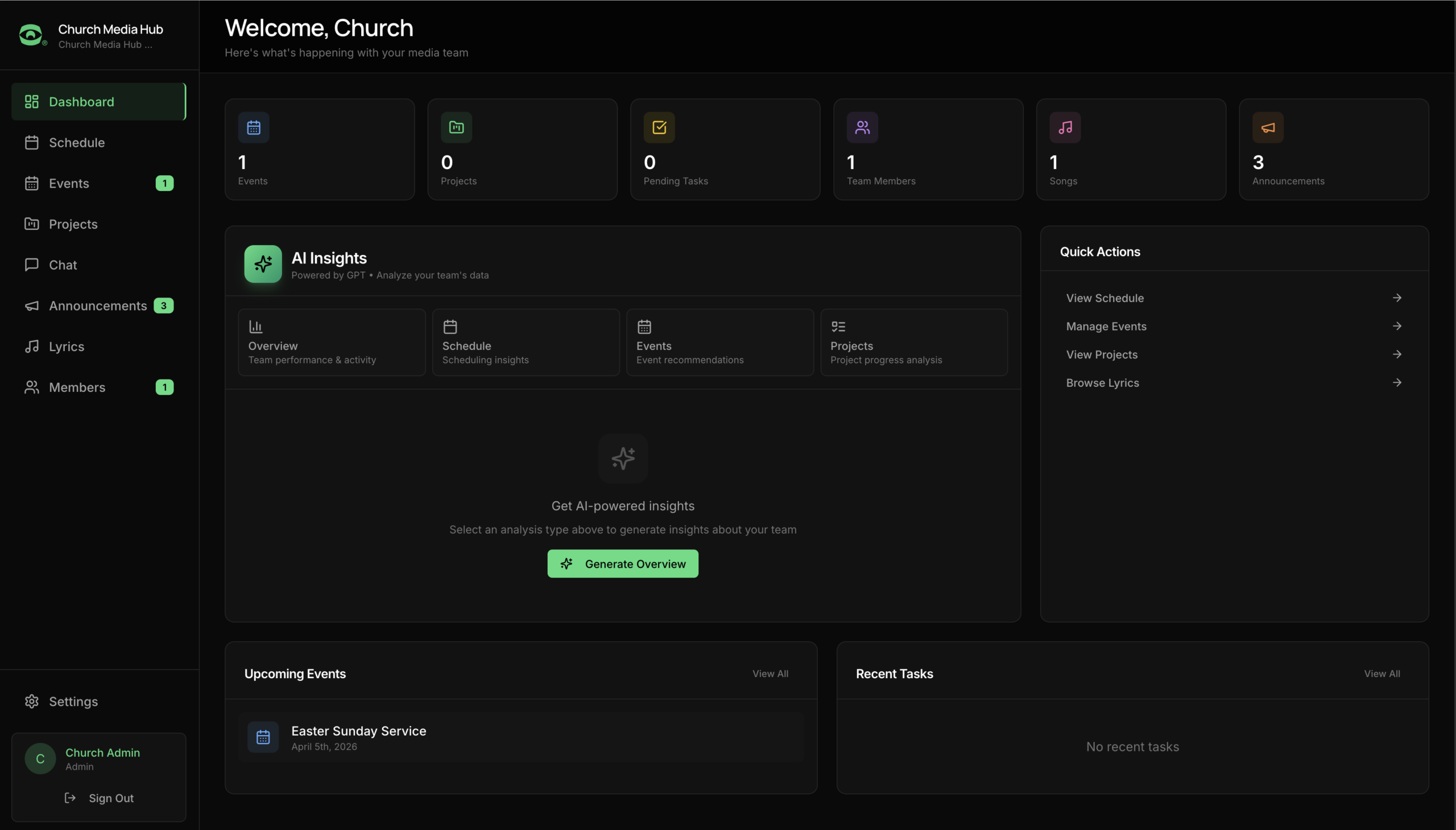Open Events from the sidebar
1456x830 pixels.
tap(98, 183)
